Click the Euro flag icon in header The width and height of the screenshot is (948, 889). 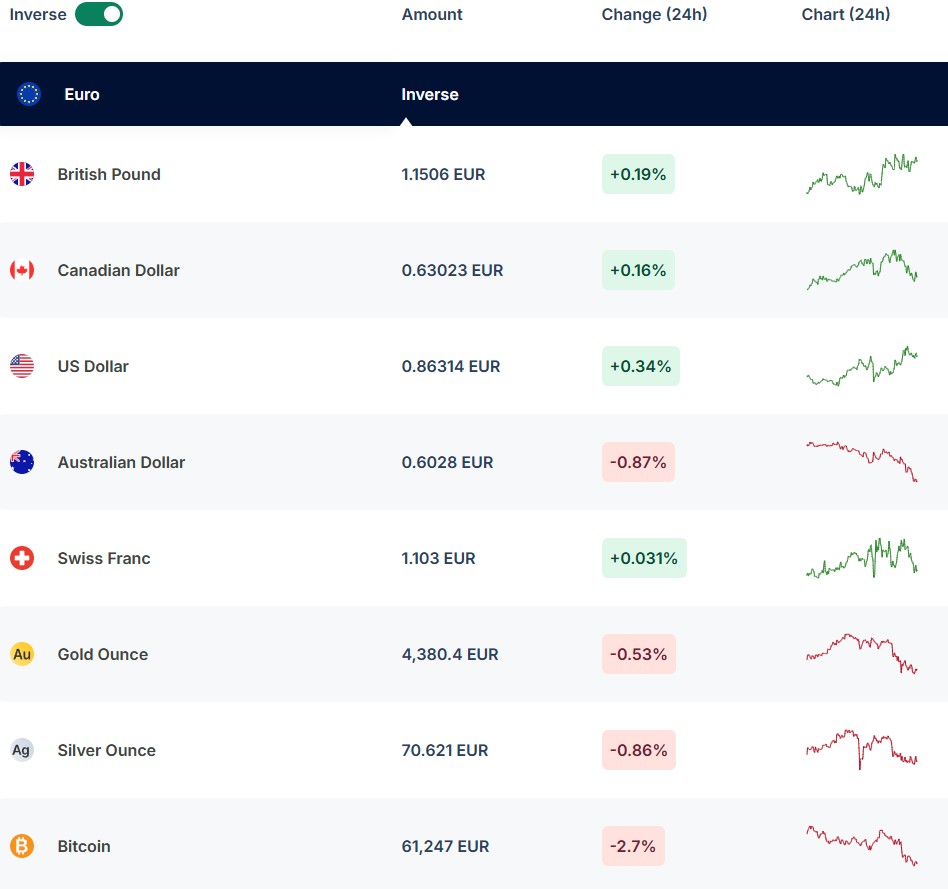tap(29, 94)
